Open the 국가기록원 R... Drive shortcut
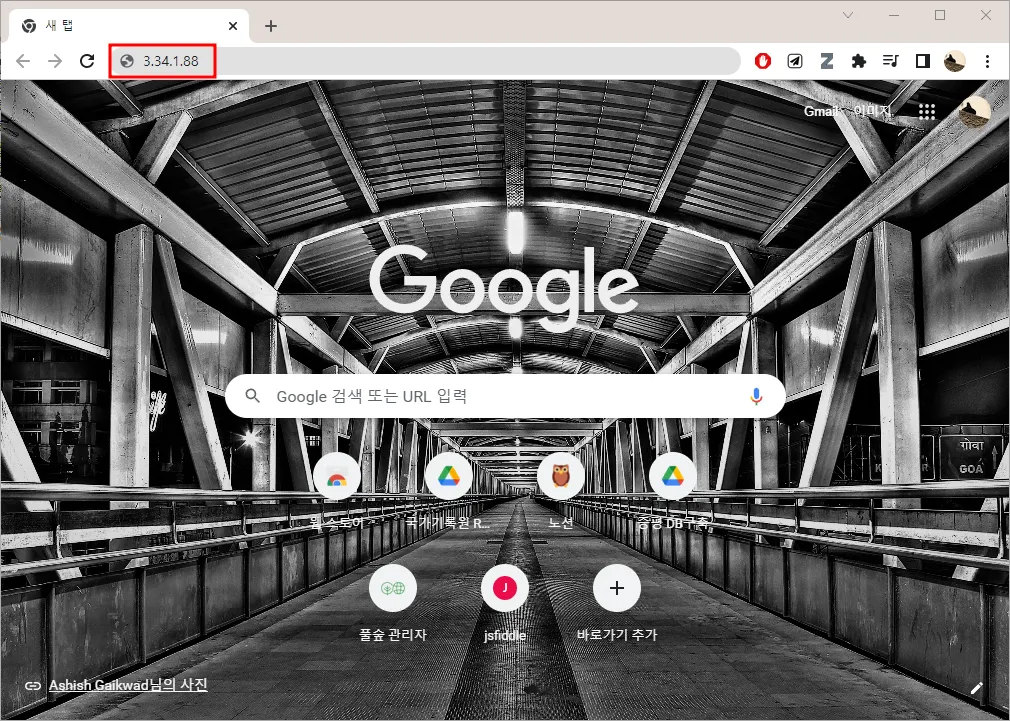 click(x=448, y=490)
